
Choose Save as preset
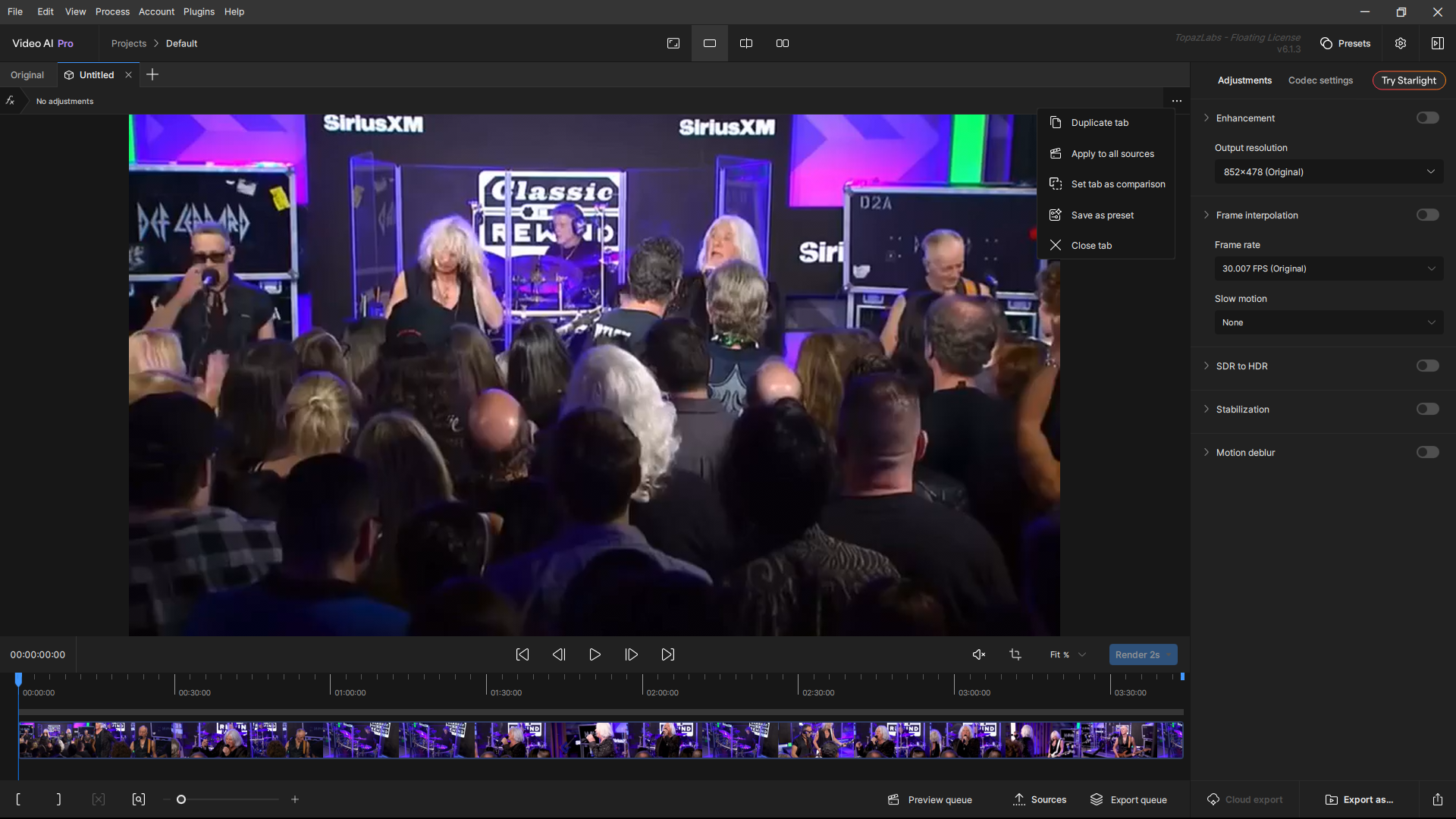1106,215
